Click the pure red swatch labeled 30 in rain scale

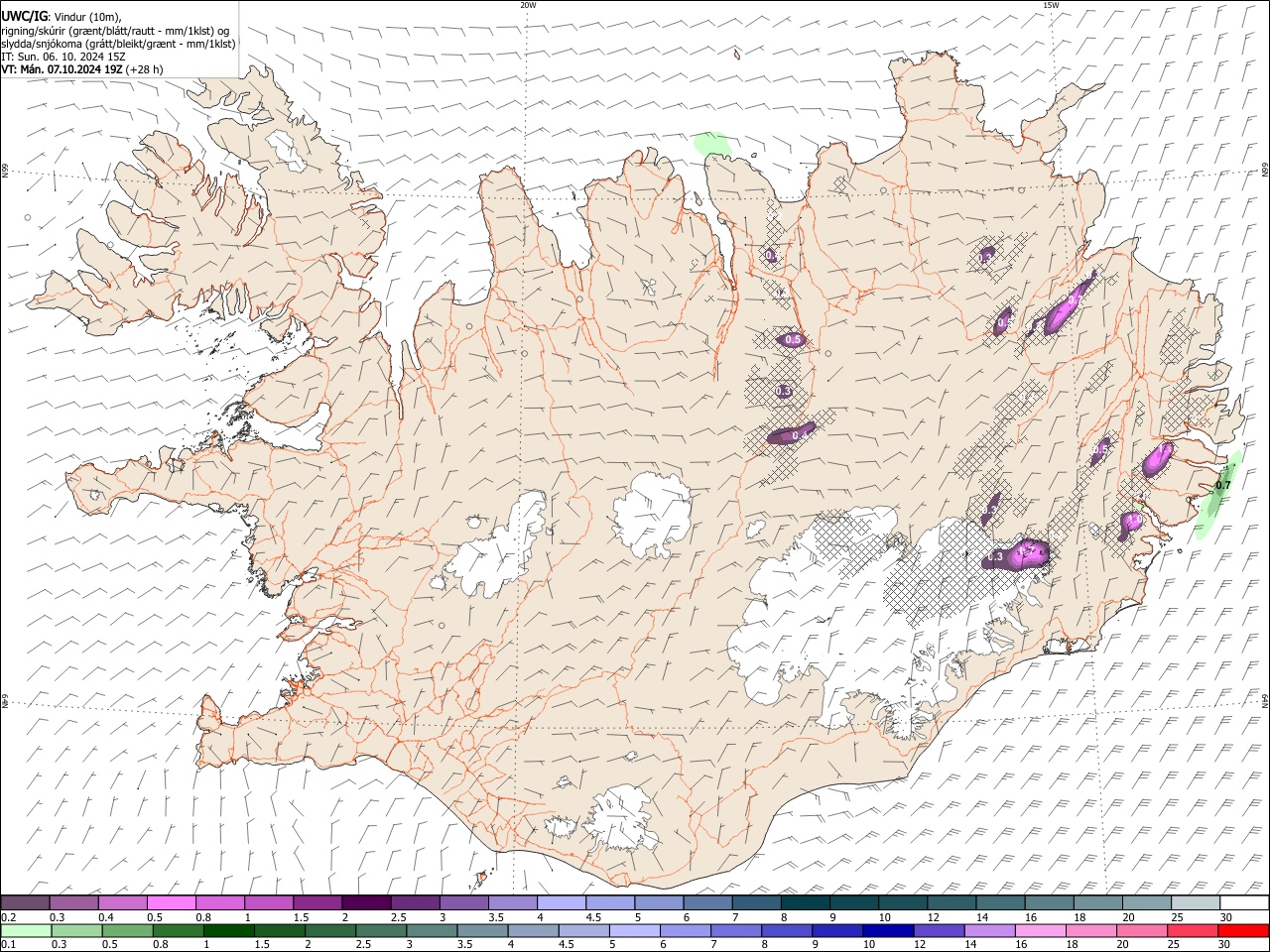tap(1242, 931)
